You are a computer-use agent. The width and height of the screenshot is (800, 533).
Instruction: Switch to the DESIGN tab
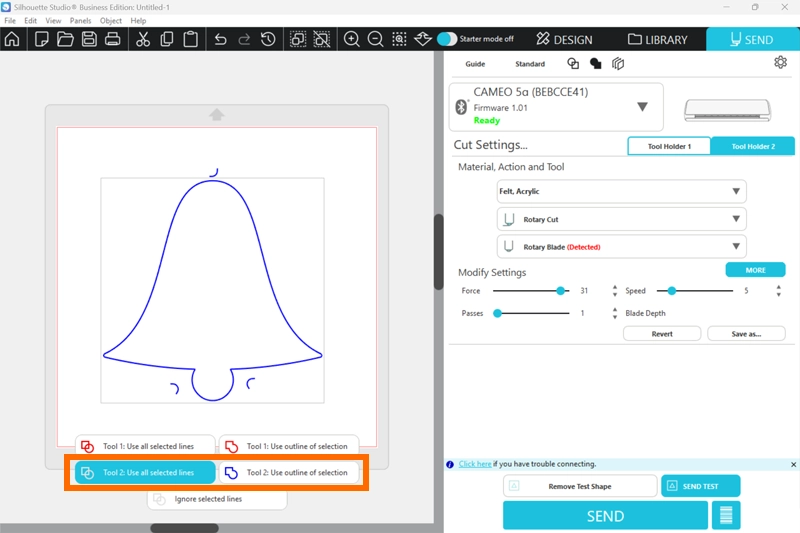point(564,39)
